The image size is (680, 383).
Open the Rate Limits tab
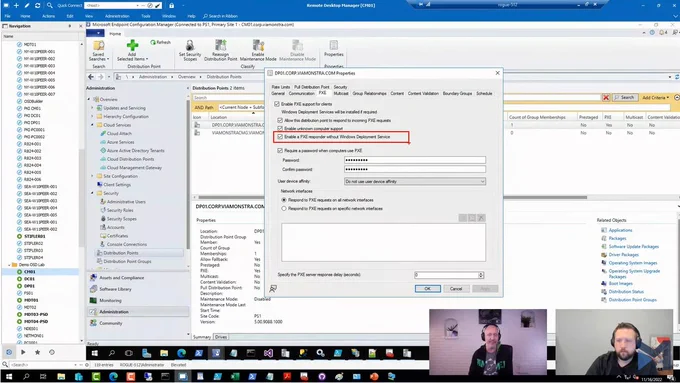281,87
